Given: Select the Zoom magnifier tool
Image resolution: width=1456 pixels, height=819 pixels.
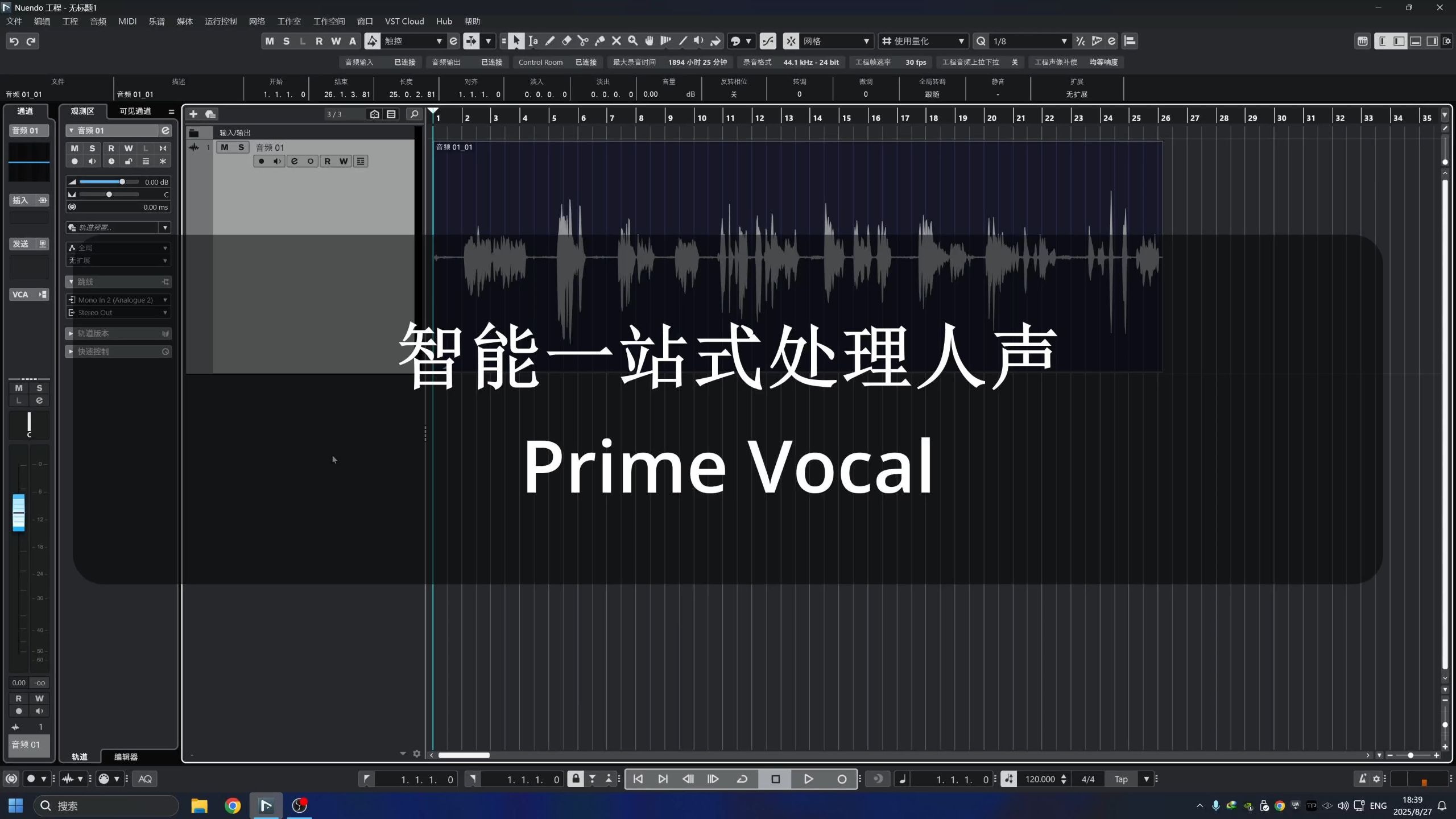Looking at the screenshot, I should click(632, 41).
